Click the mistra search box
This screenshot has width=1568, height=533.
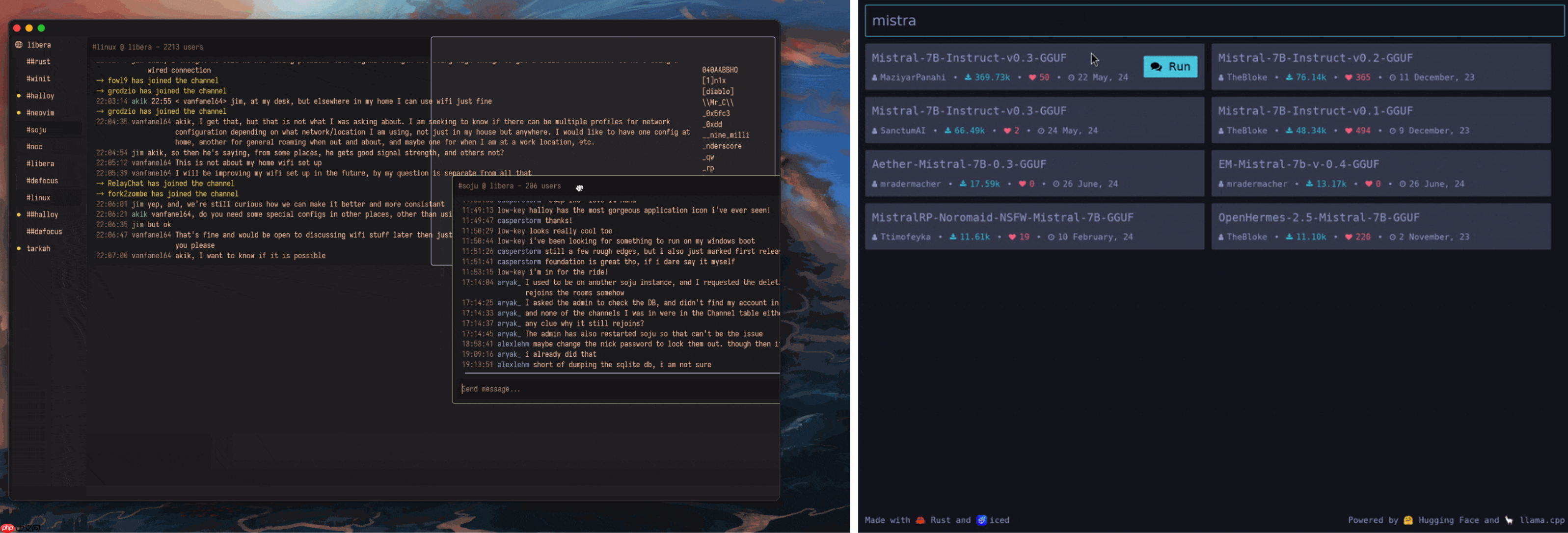pos(1211,20)
